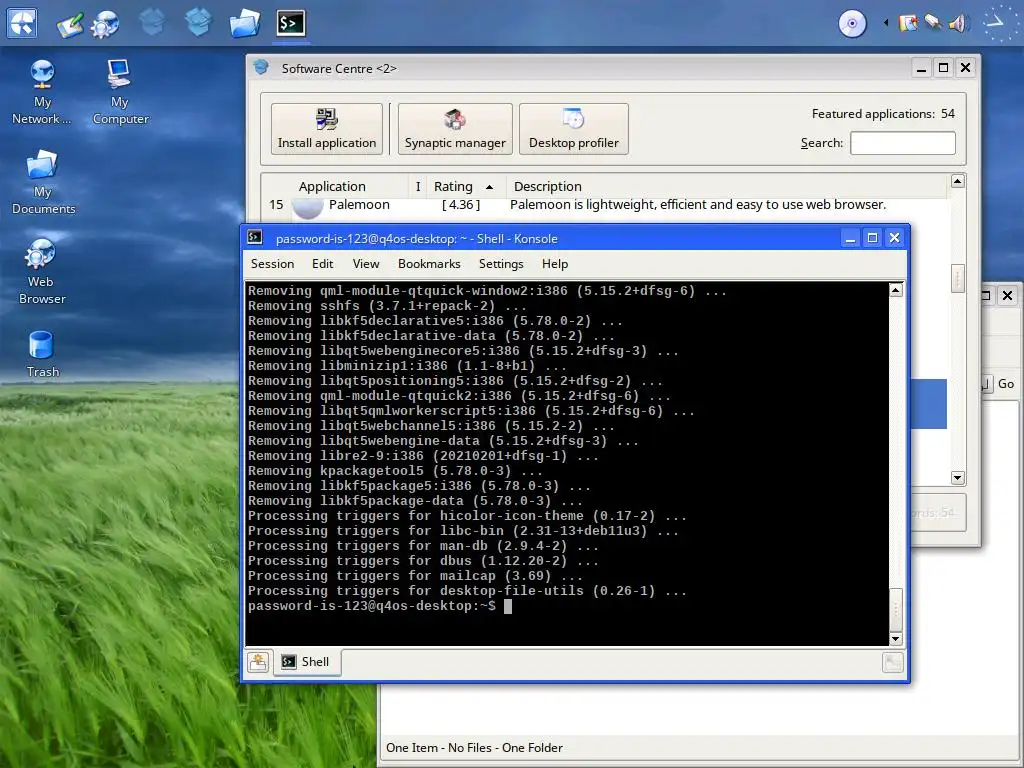Screen dimensions: 1024x768
Task: Click the volume speaker tray icon
Action: point(957,24)
